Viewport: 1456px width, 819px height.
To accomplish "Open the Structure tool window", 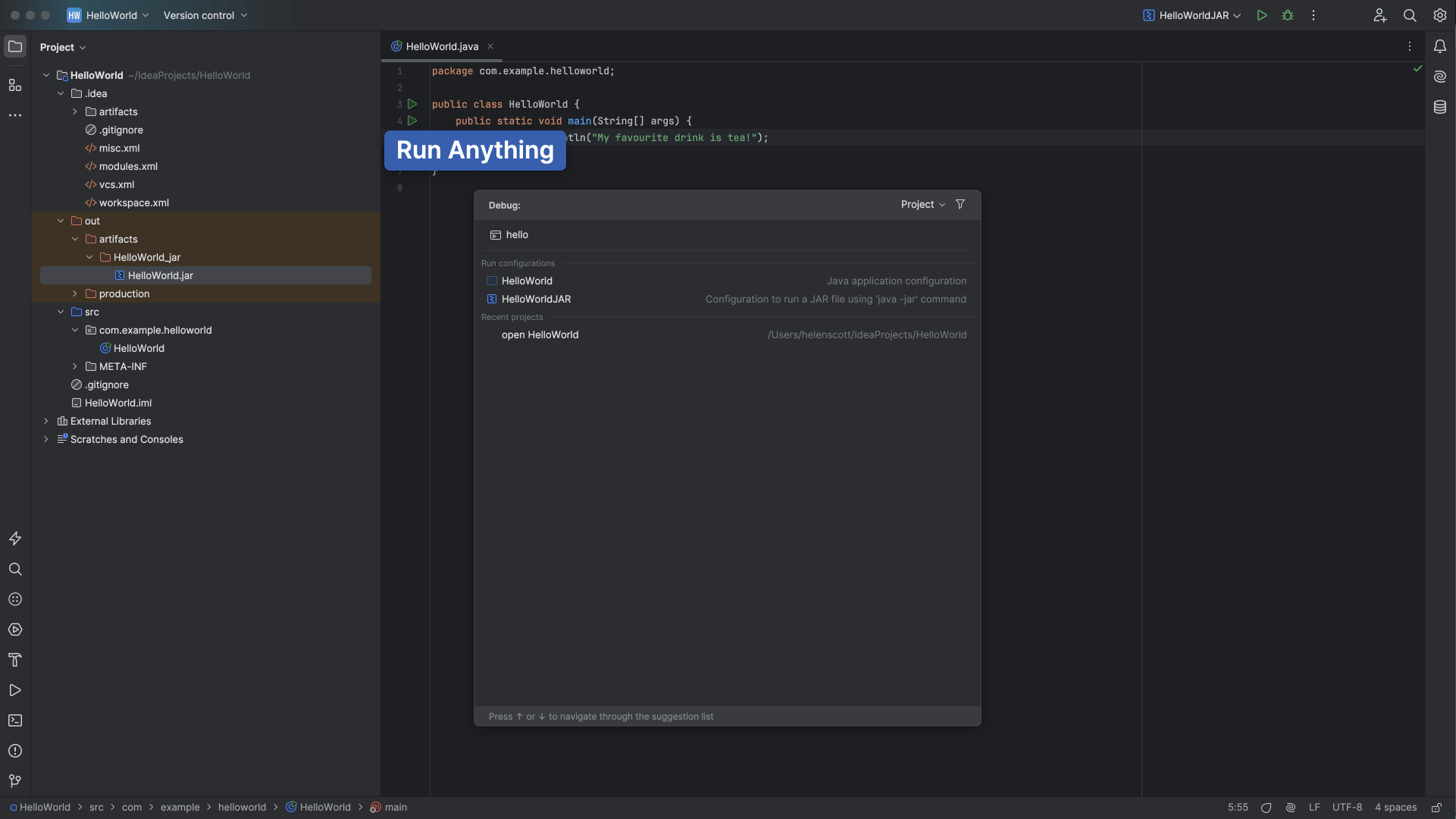I will coord(15,85).
